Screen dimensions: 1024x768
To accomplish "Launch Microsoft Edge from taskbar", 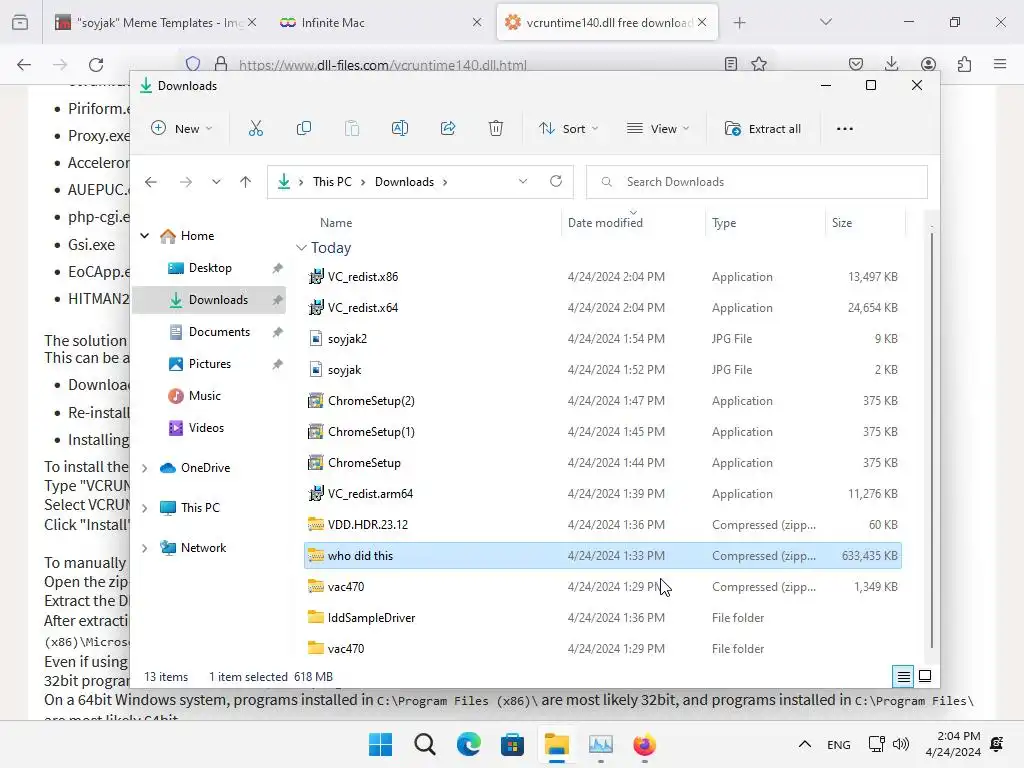I will 468,744.
